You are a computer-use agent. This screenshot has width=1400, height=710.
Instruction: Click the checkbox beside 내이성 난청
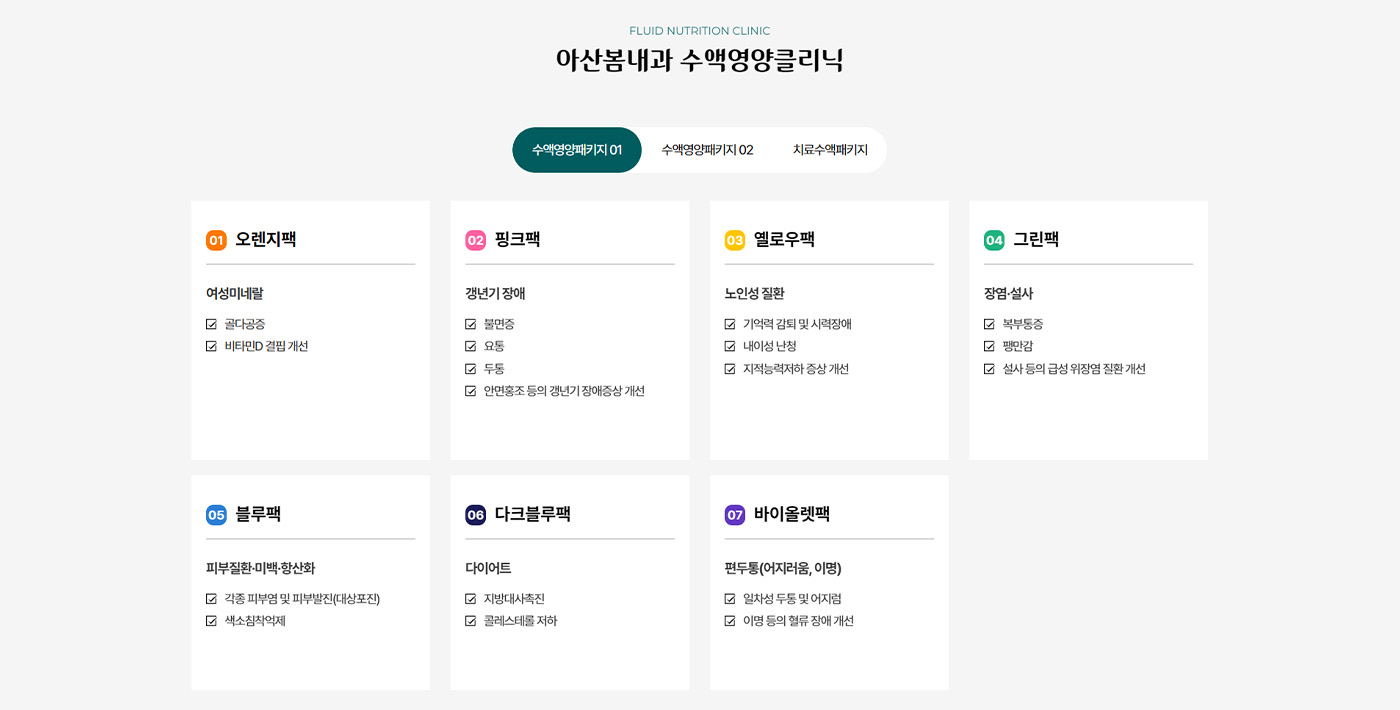[730, 346]
